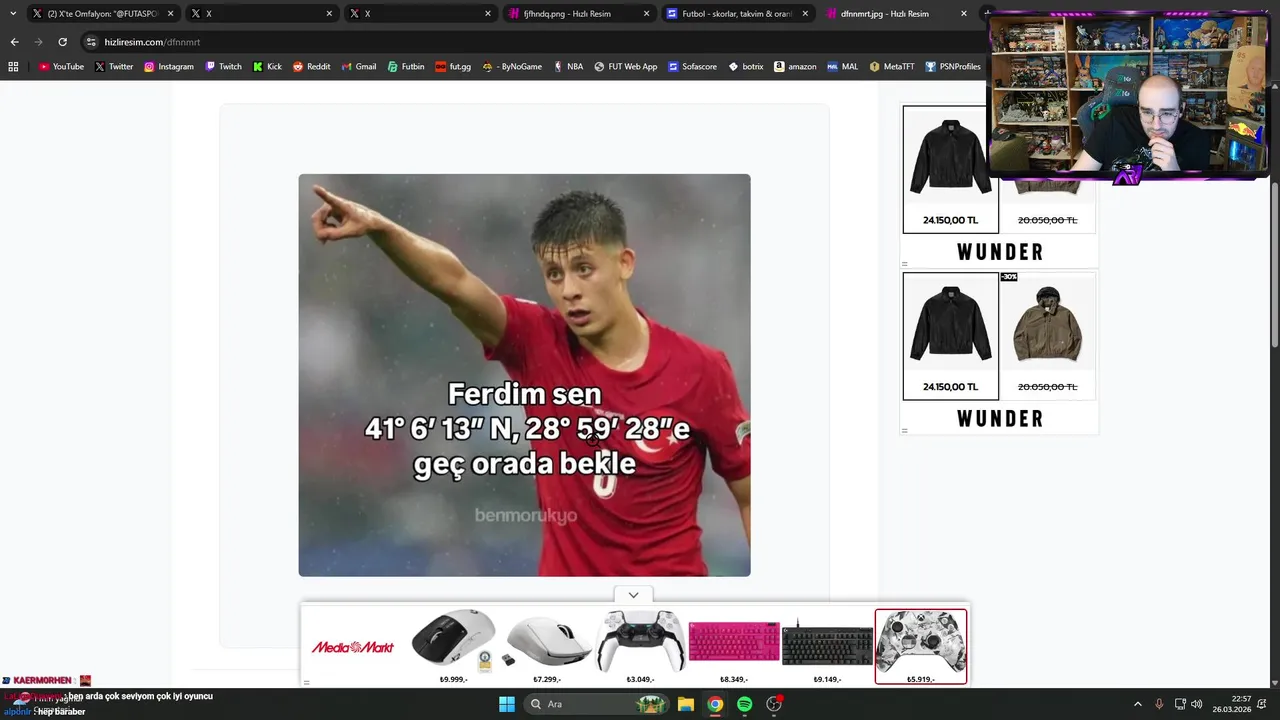Open the 9.999 black mouse ad product
Screen dimensions: 1280x720
(454, 647)
